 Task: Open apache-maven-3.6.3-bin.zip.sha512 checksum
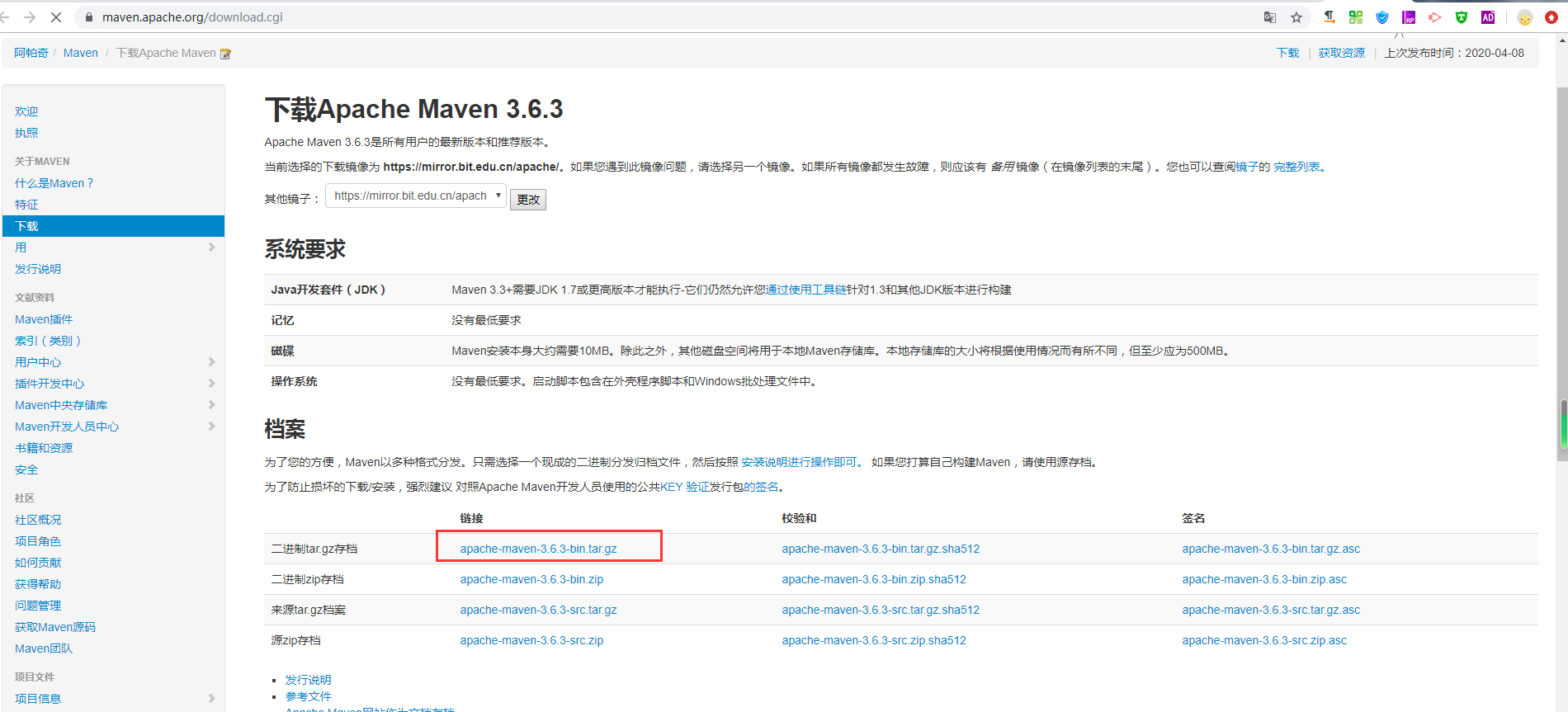point(874,579)
